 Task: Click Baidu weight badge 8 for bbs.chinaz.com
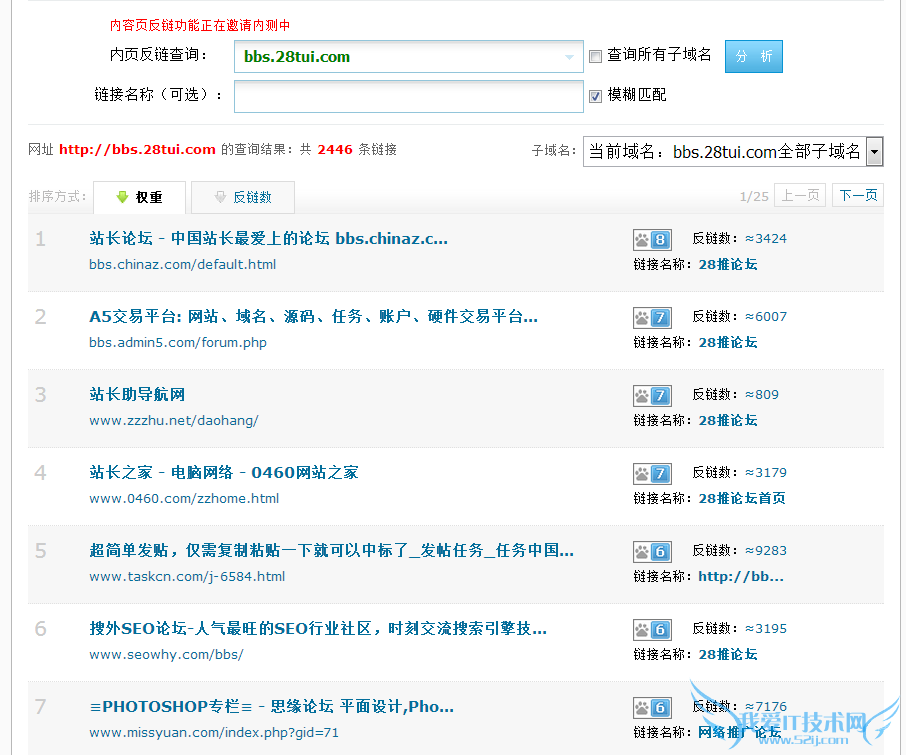click(652, 240)
